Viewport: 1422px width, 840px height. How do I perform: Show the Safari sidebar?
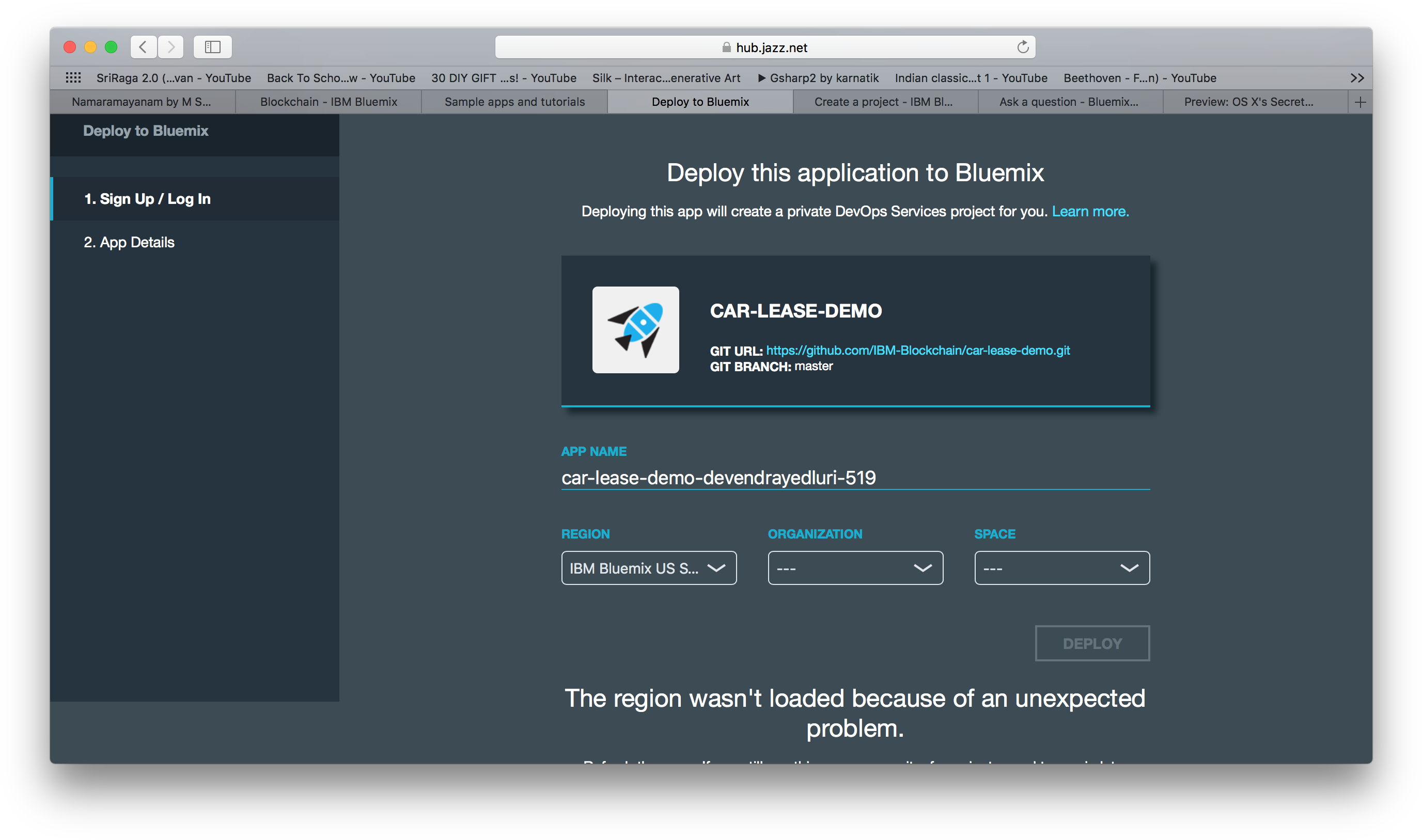pos(212,47)
